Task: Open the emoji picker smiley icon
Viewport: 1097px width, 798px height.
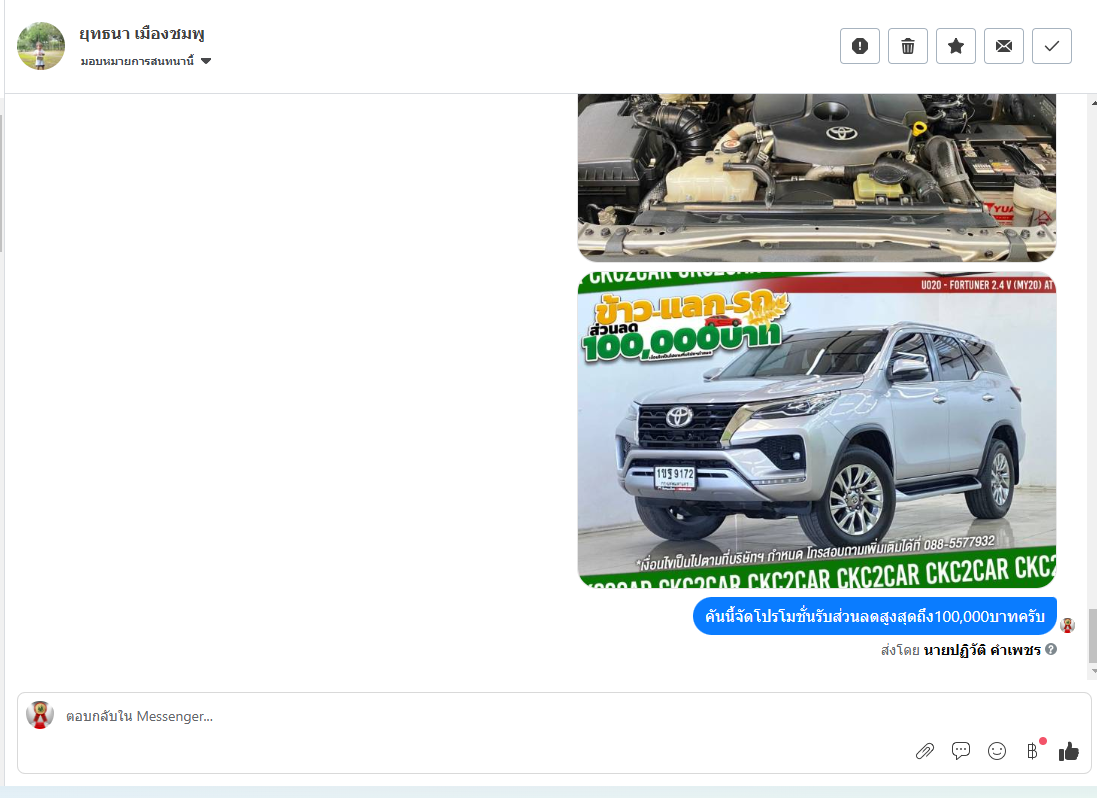Action: tap(997, 751)
